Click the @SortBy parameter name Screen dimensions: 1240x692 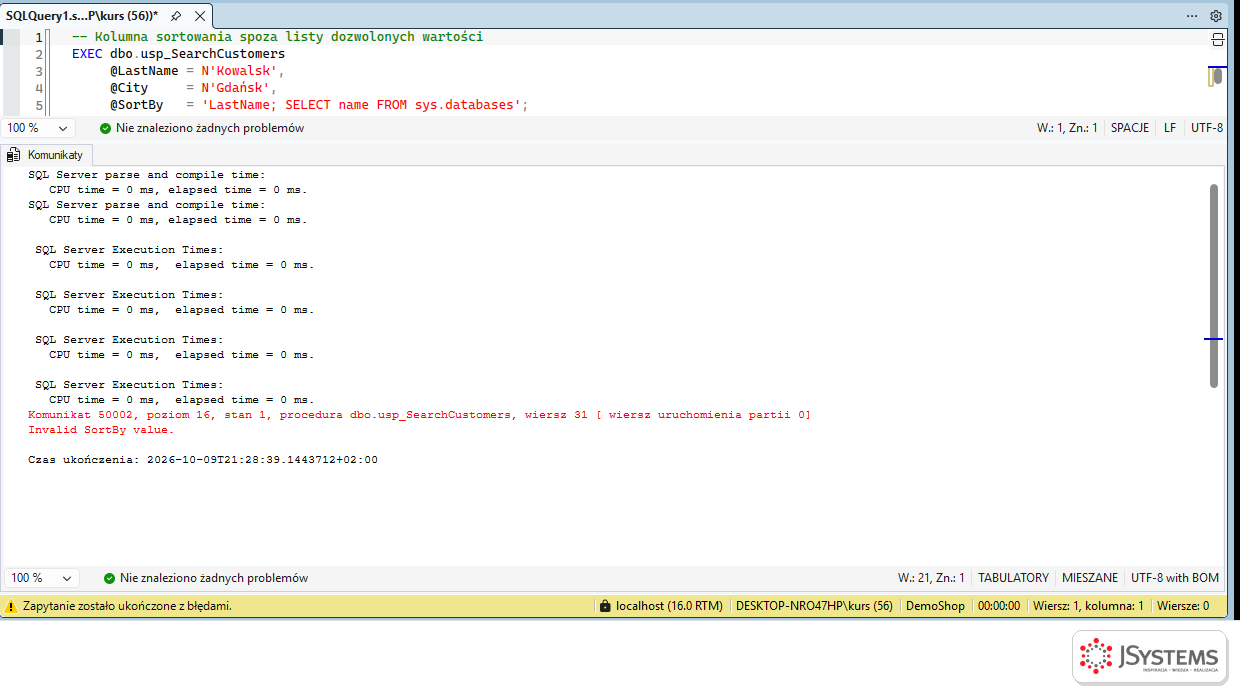(x=136, y=105)
